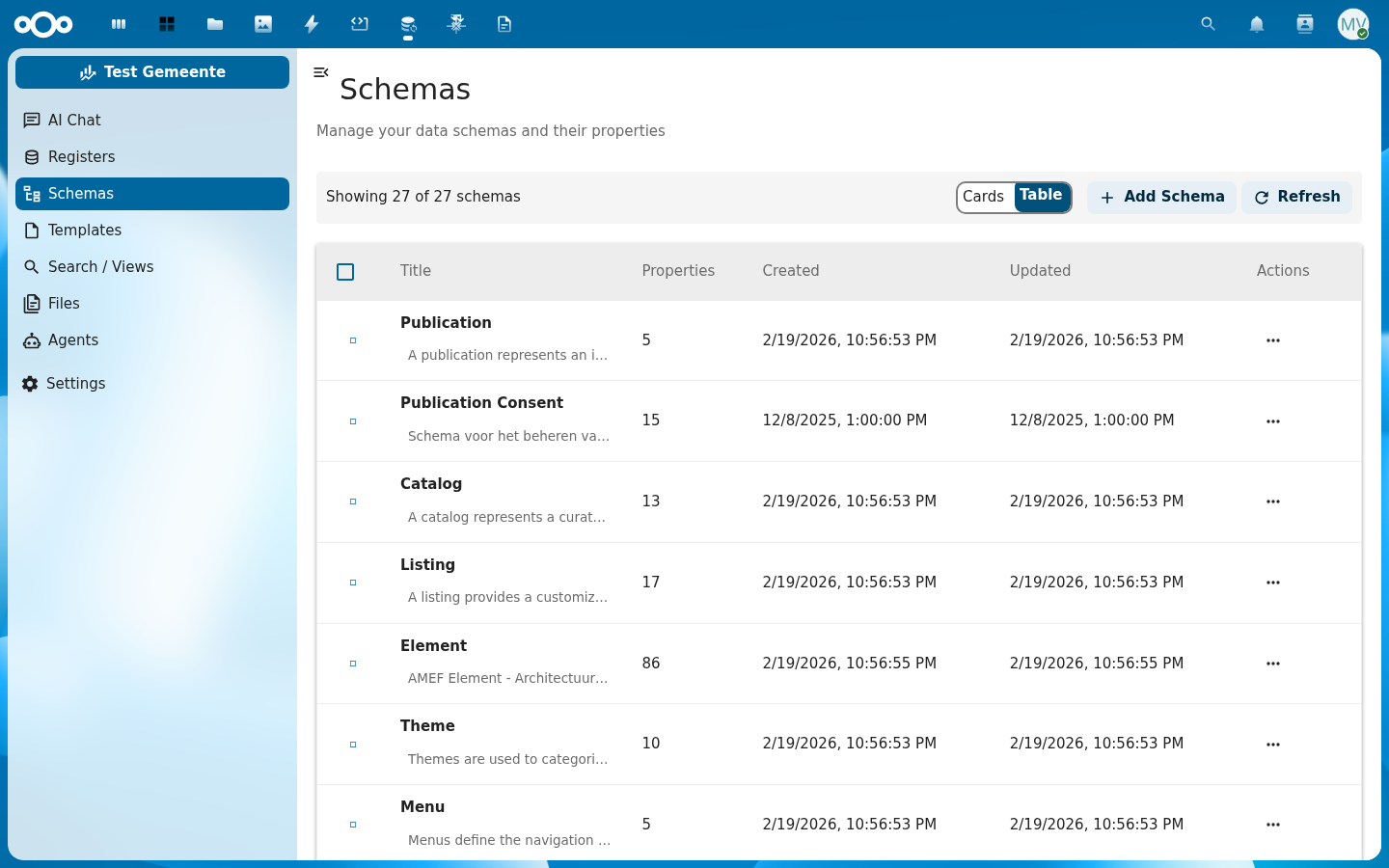Open the Contacts menu icon
This screenshot has height=868, width=1389.
pos(1304,24)
